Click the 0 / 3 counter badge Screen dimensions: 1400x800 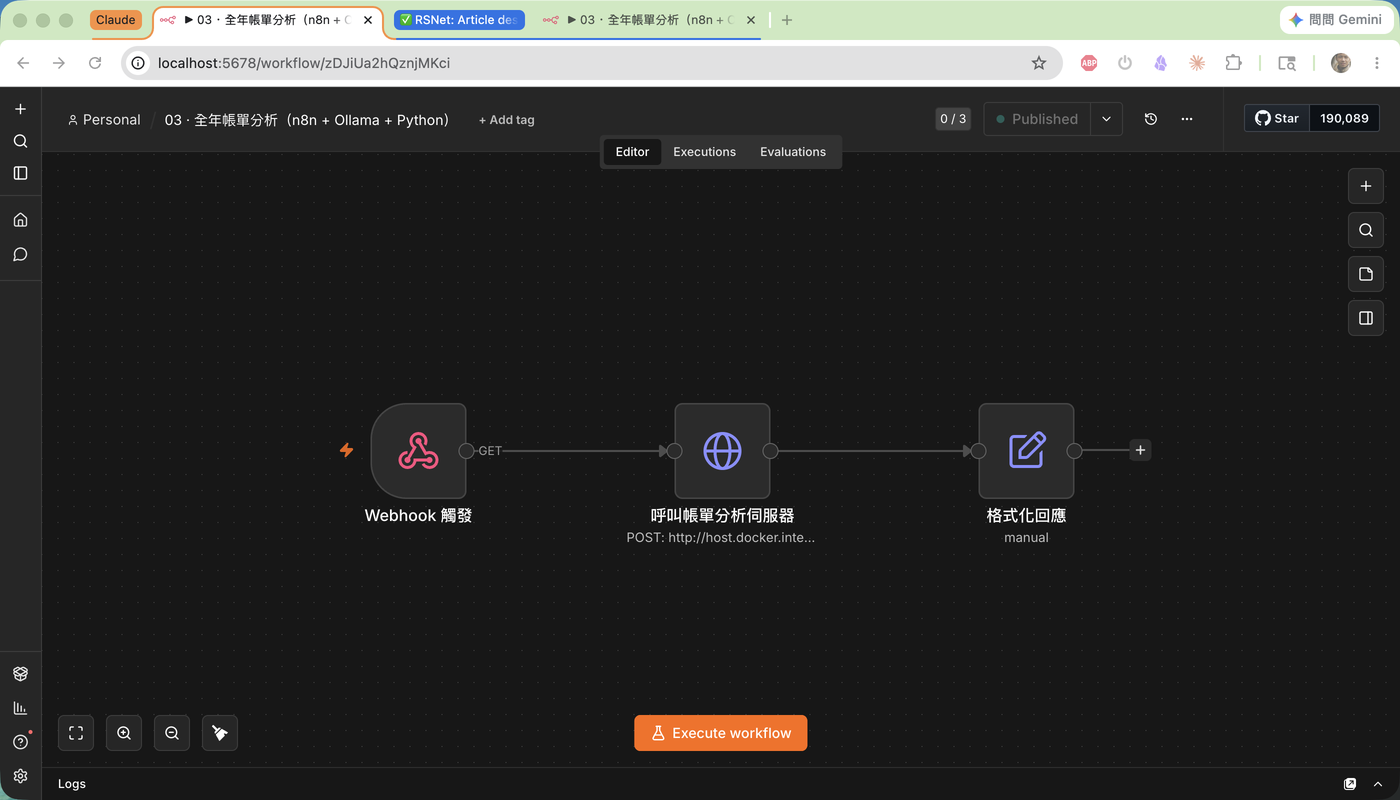click(x=953, y=119)
